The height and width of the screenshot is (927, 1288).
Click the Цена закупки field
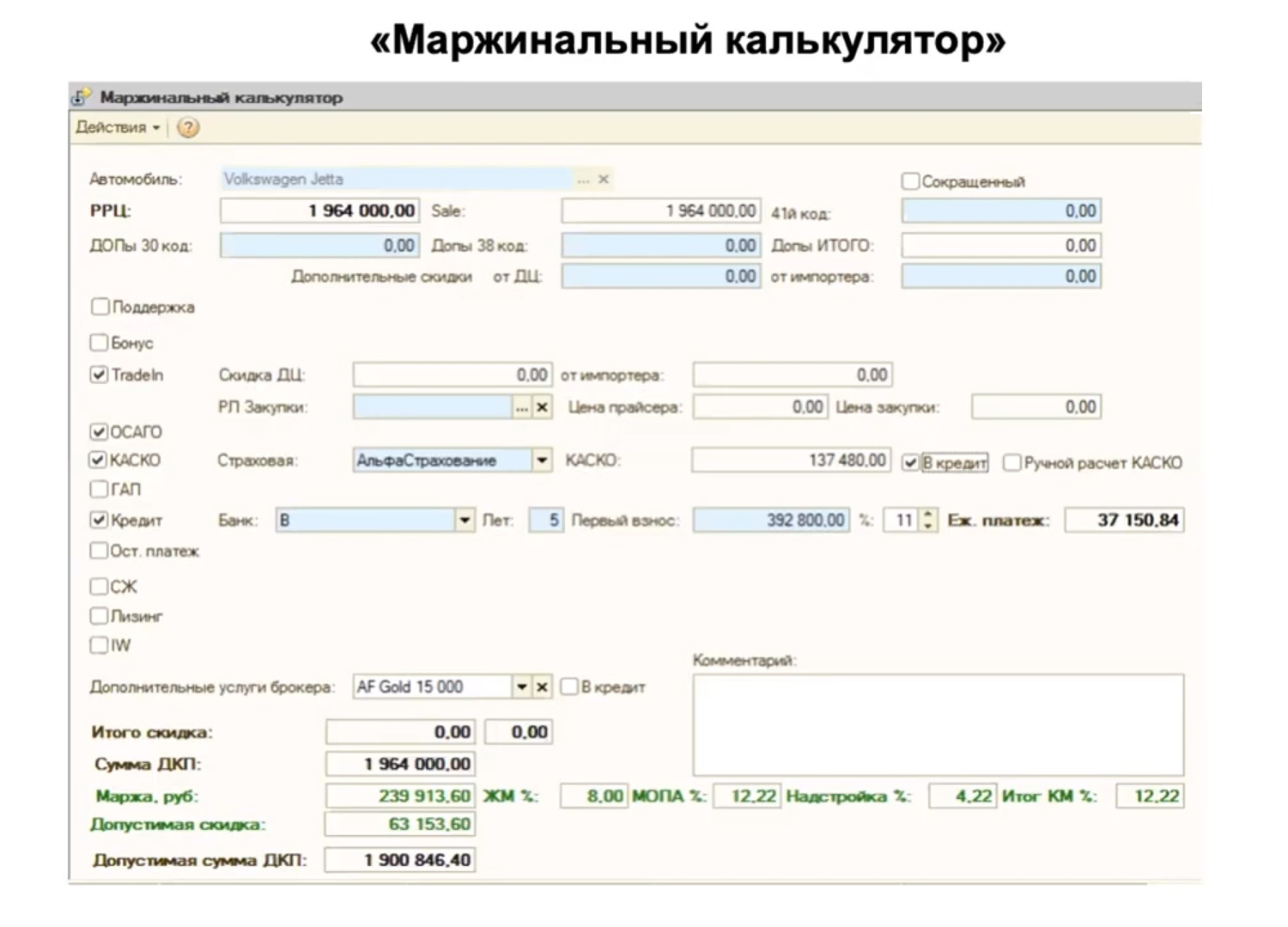click(x=1036, y=407)
